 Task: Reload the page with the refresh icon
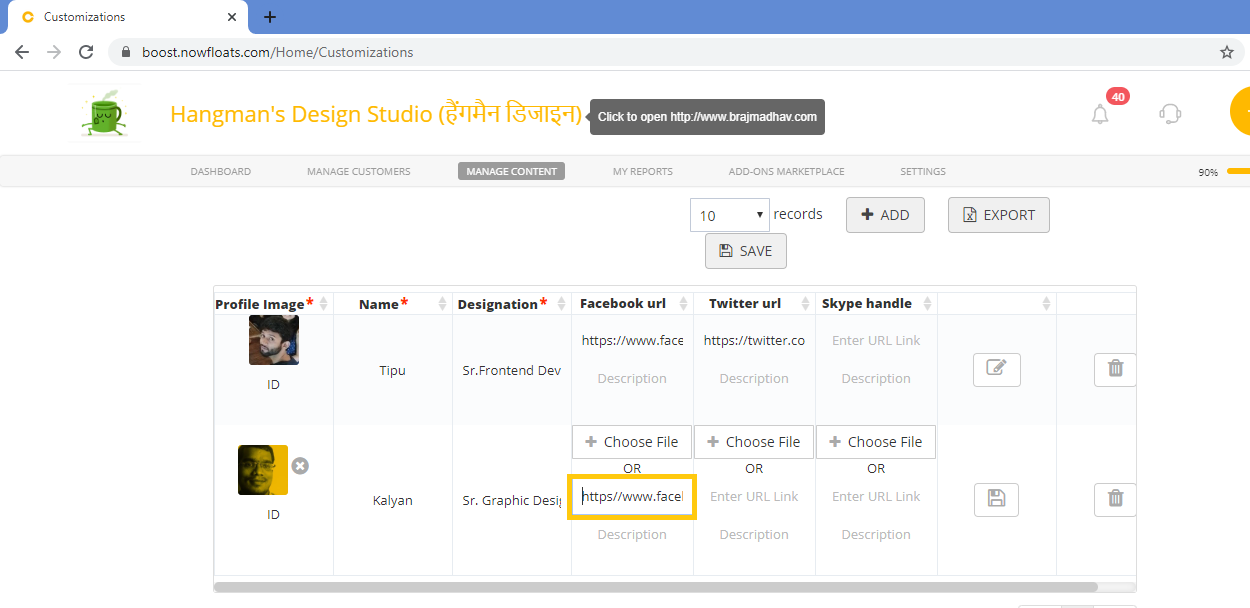[86, 52]
